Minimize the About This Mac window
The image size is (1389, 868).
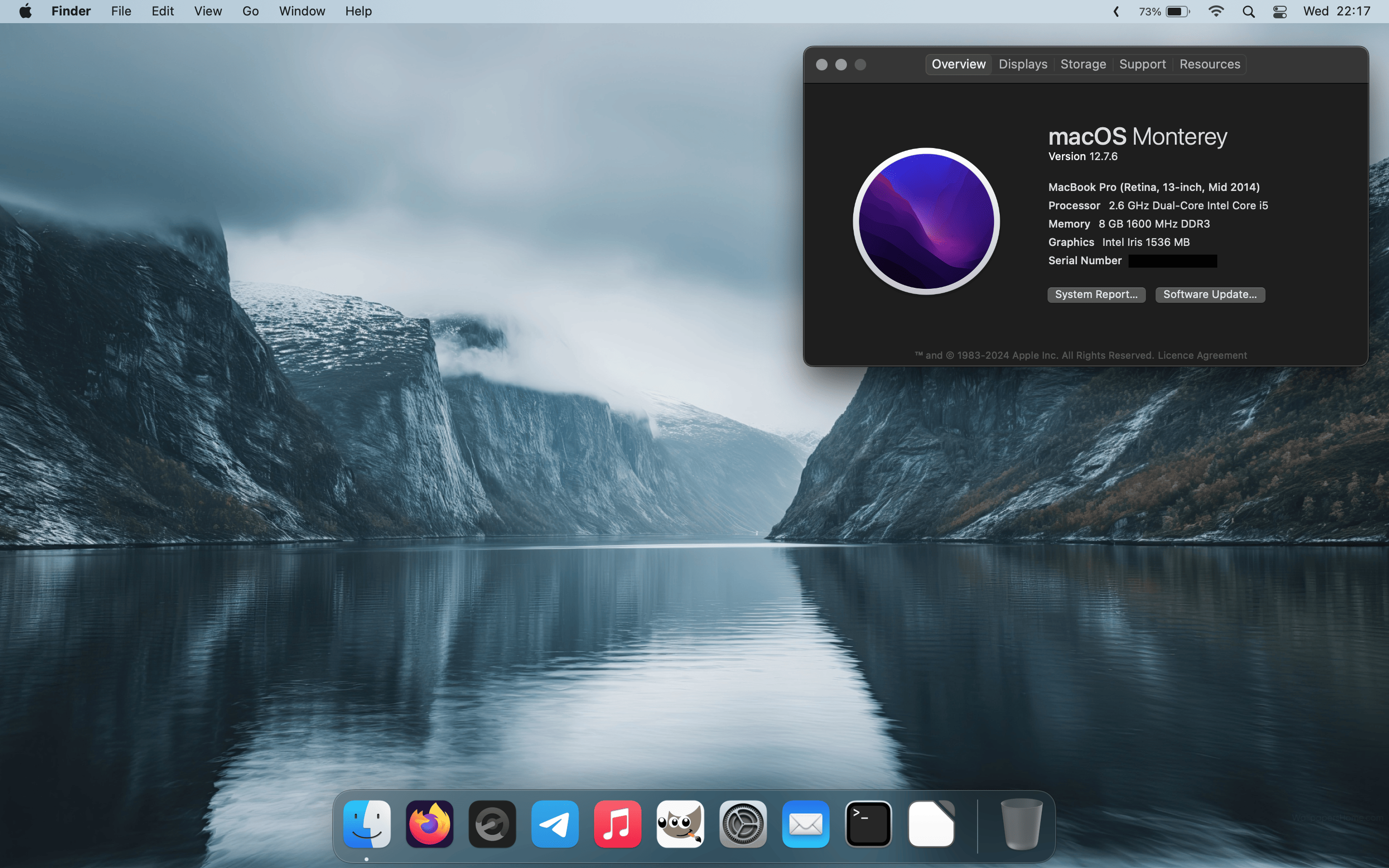[x=841, y=64]
